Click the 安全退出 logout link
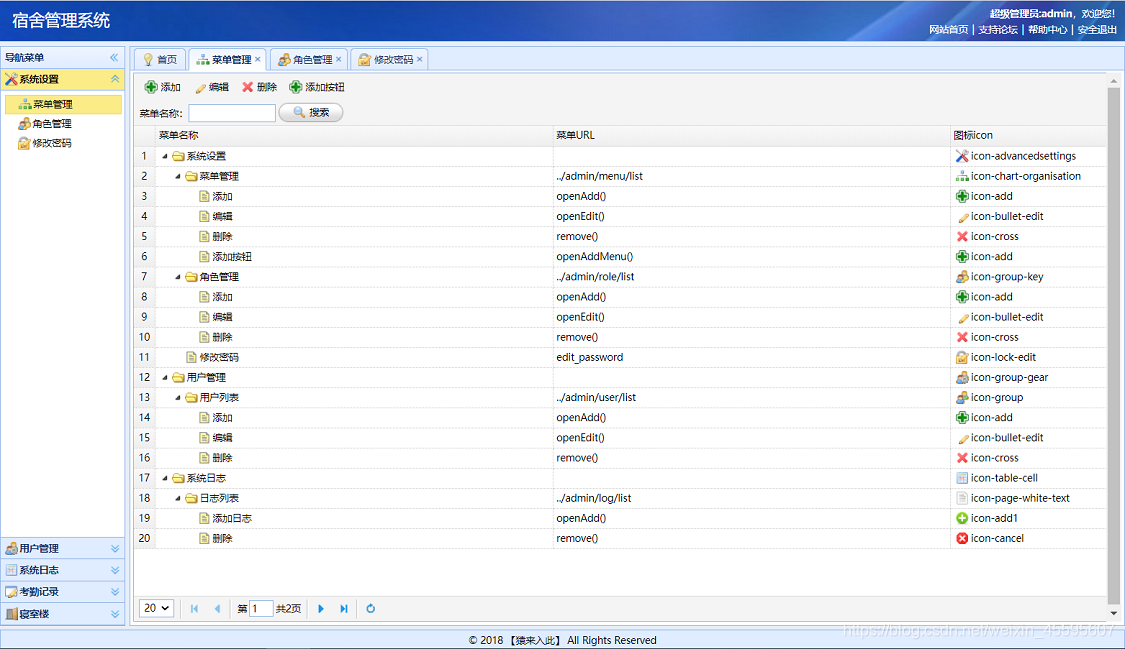This screenshot has height=649, width=1125. click(x=1097, y=29)
